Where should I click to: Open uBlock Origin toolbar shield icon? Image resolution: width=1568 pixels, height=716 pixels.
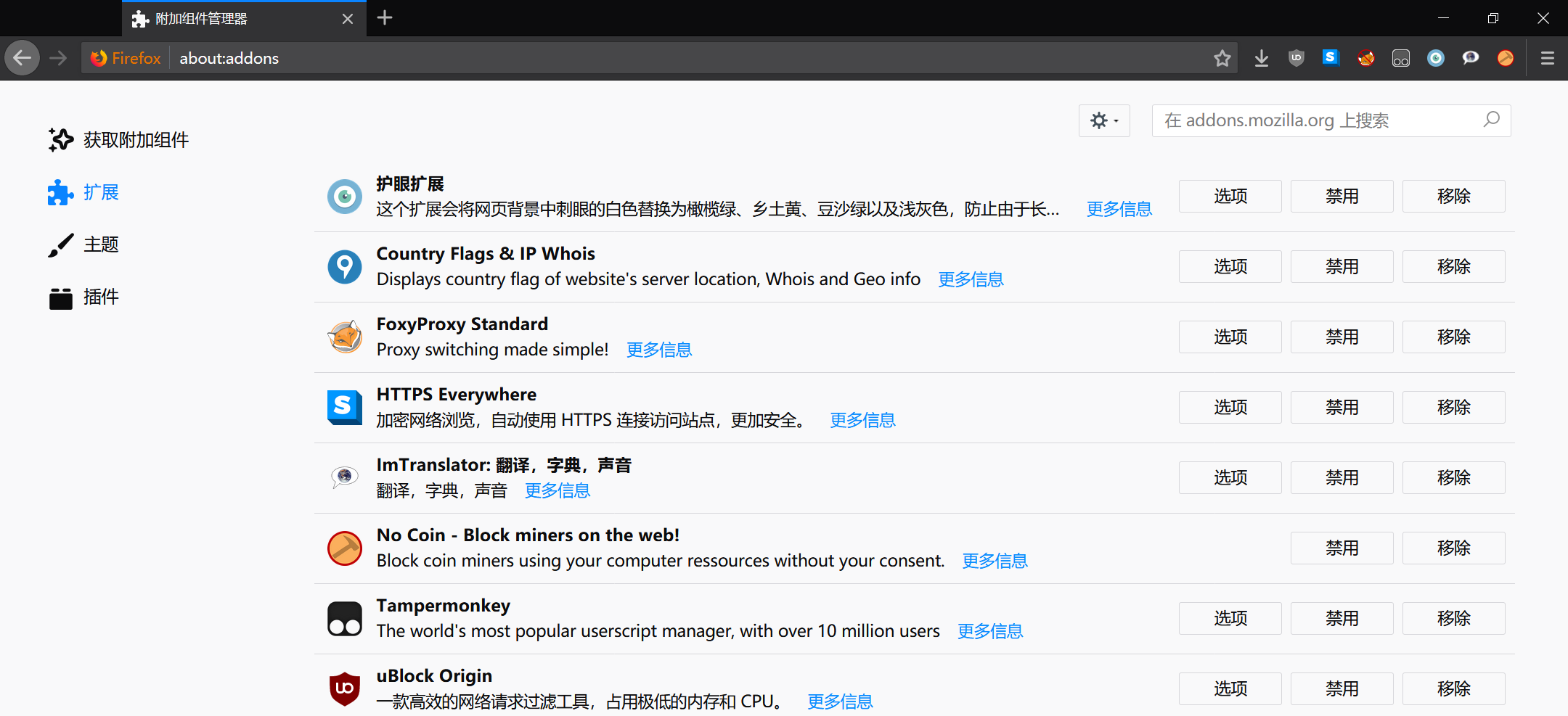pyautogui.click(x=1297, y=58)
